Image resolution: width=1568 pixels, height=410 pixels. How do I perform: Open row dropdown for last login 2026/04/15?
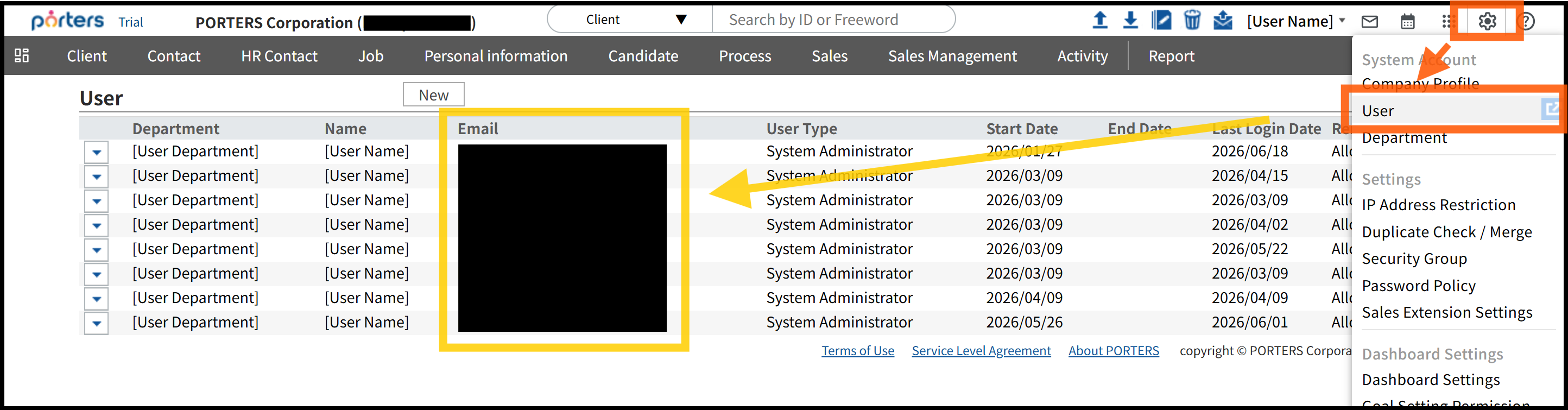pos(97,176)
